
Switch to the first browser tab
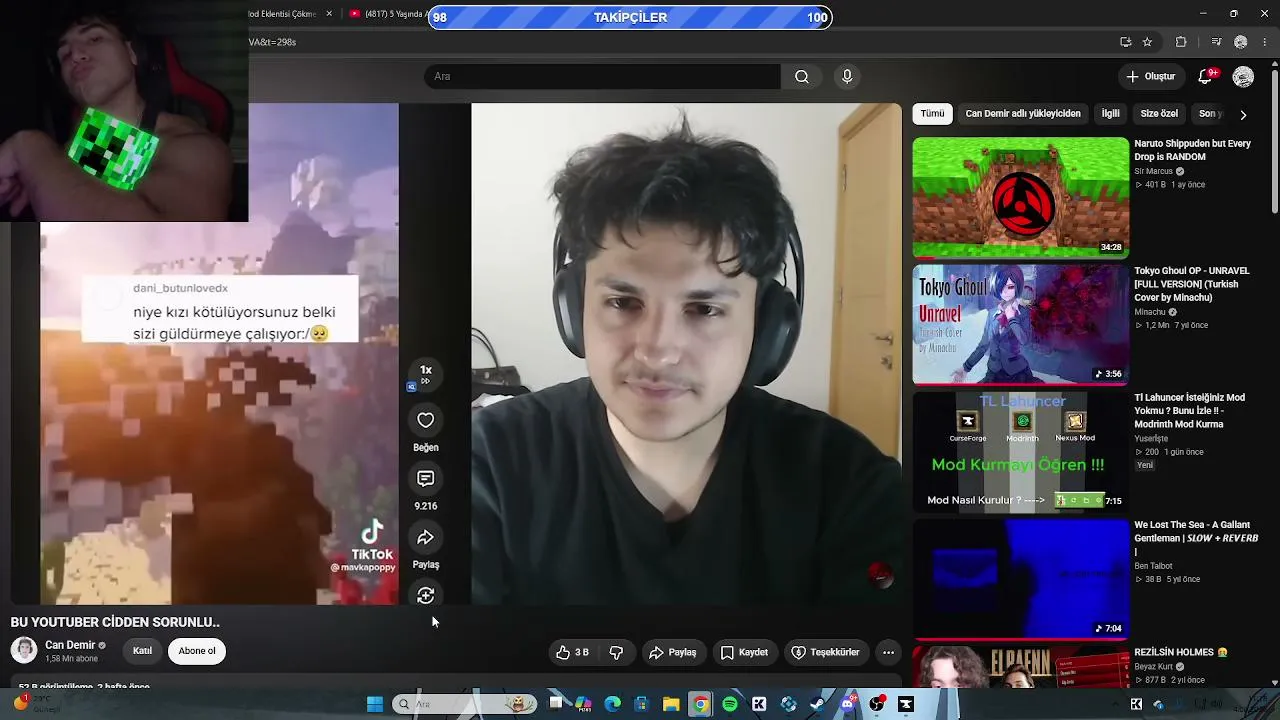(283, 14)
